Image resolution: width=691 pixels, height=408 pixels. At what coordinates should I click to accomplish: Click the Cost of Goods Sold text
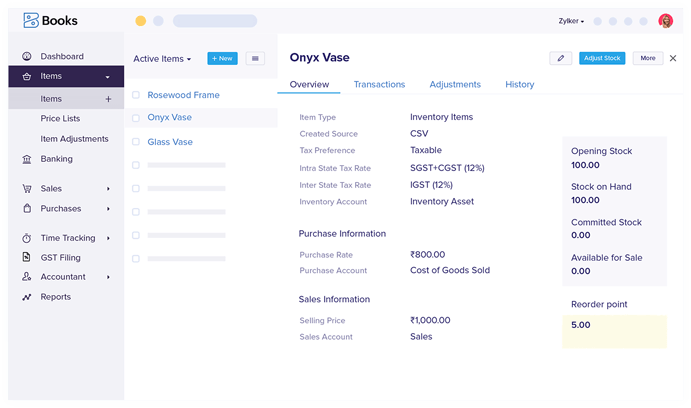(450, 270)
